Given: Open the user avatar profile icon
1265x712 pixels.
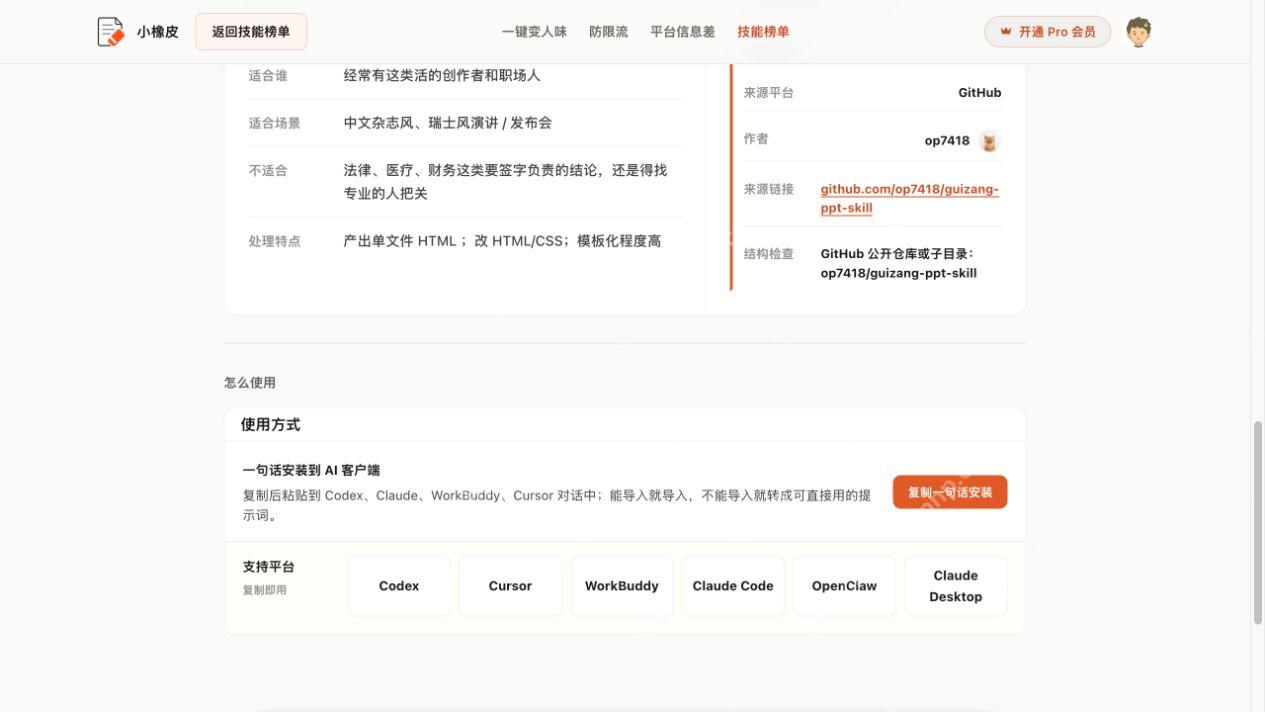Looking at the screenshot, I should [1138, 32].
